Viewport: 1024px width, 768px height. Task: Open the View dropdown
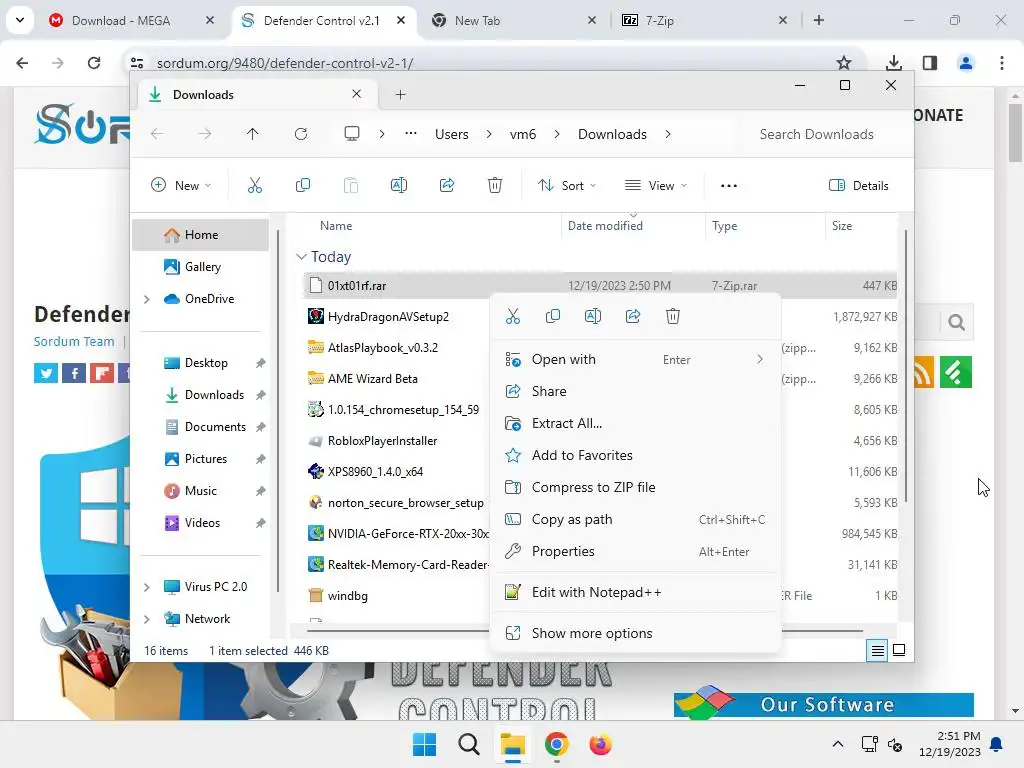click(656, 185)
